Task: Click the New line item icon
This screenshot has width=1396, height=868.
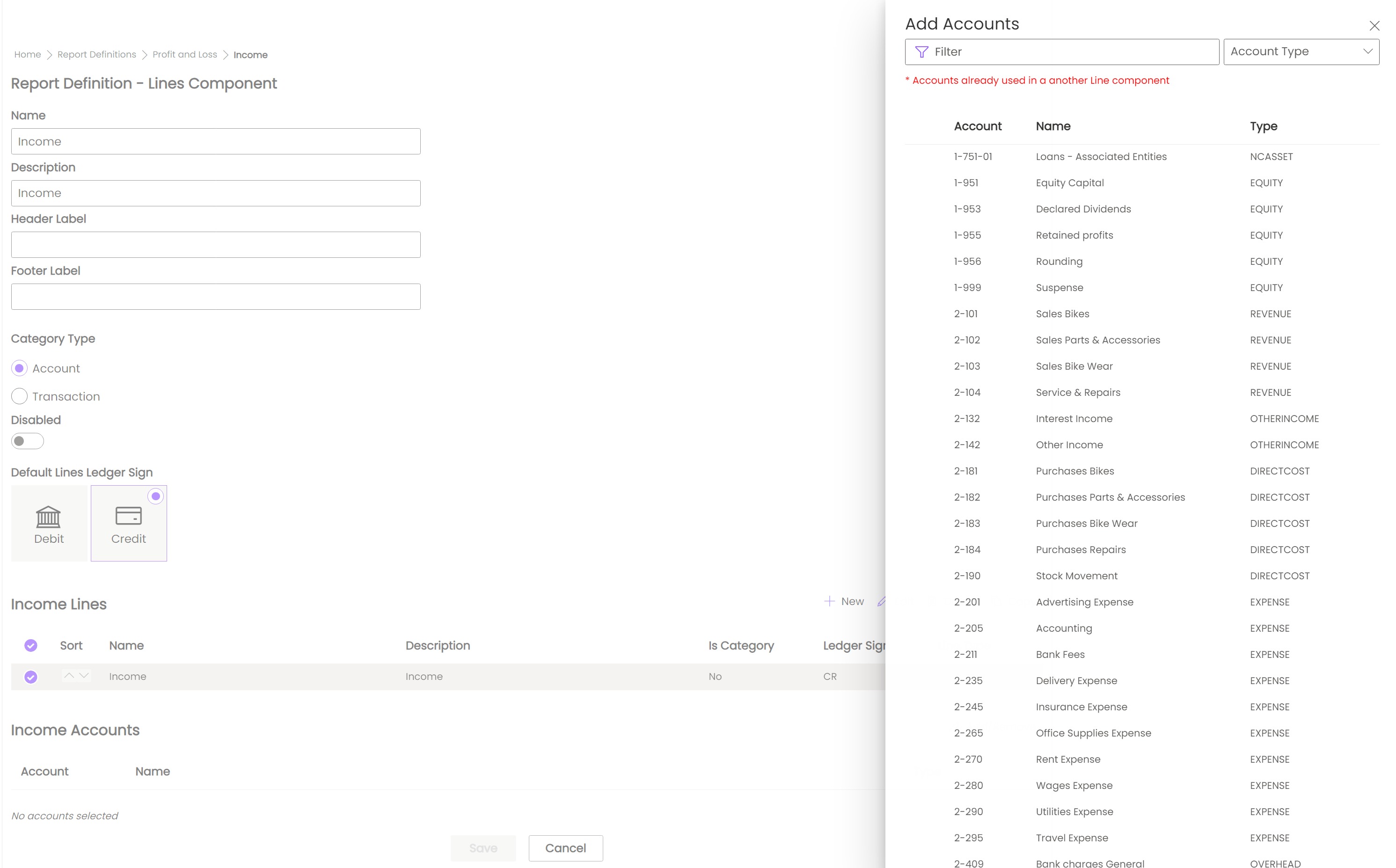Action: click(828, 600)
